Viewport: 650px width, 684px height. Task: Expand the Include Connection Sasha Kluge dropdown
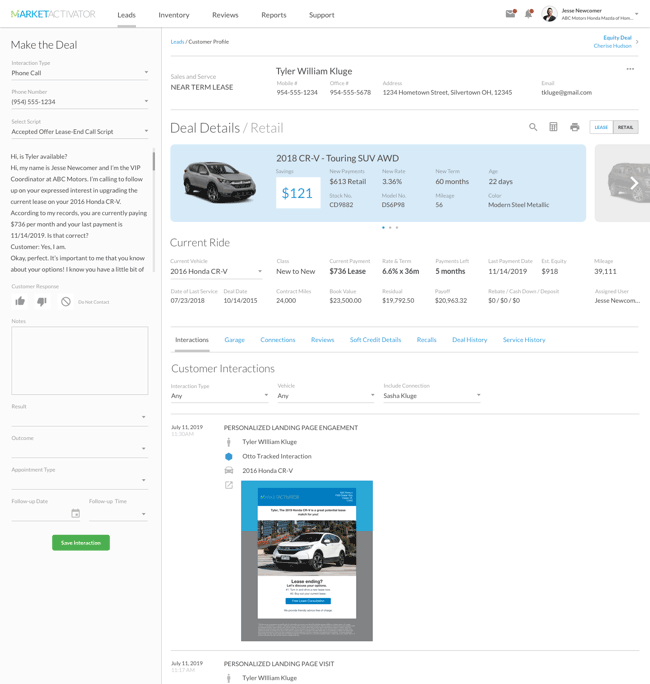coord(431,396)
